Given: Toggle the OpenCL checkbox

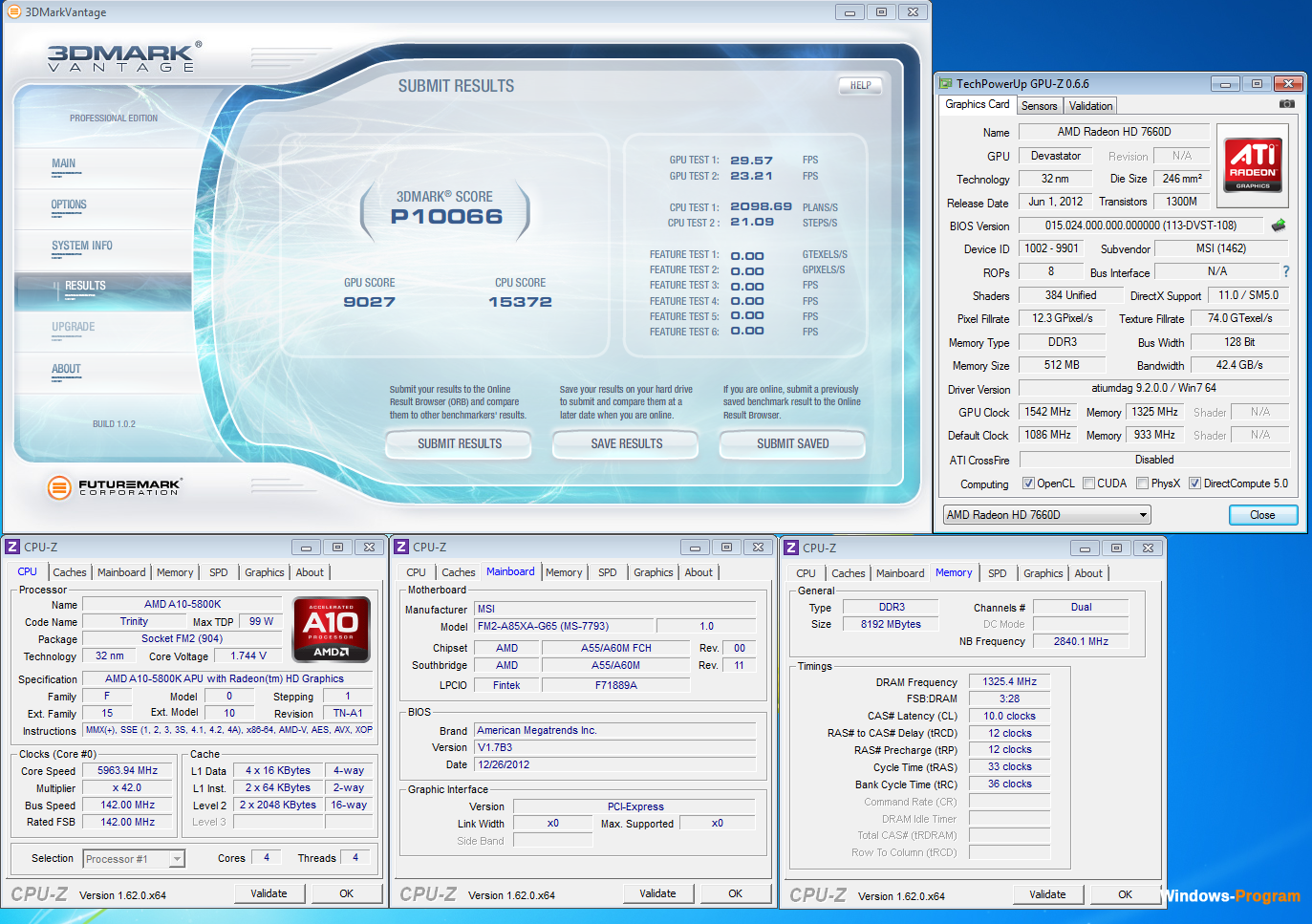Looking at the screenshot, I should point(1028,483).
